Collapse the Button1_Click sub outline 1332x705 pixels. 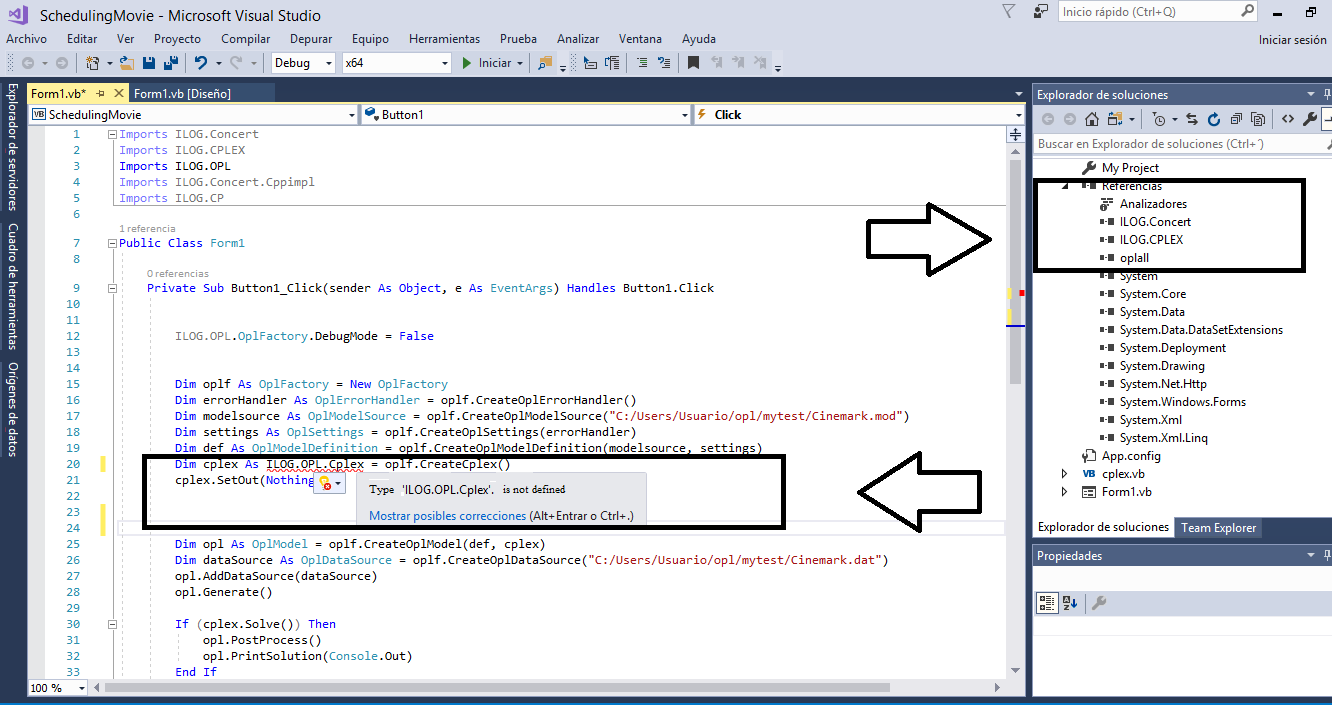(112, 288)
